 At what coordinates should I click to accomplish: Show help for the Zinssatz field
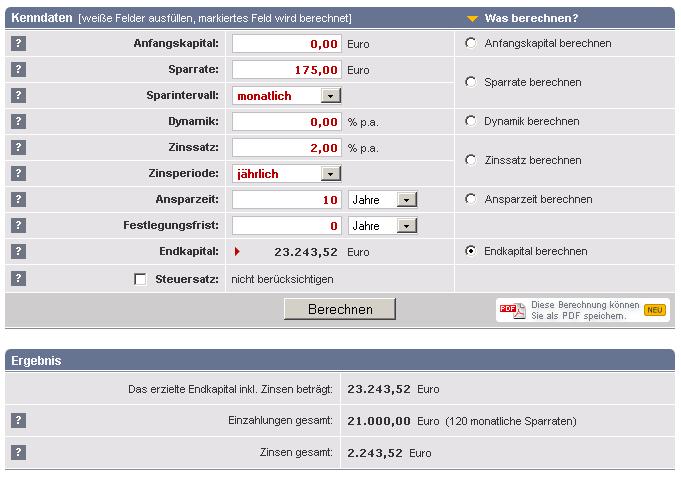tap(18, 148)
